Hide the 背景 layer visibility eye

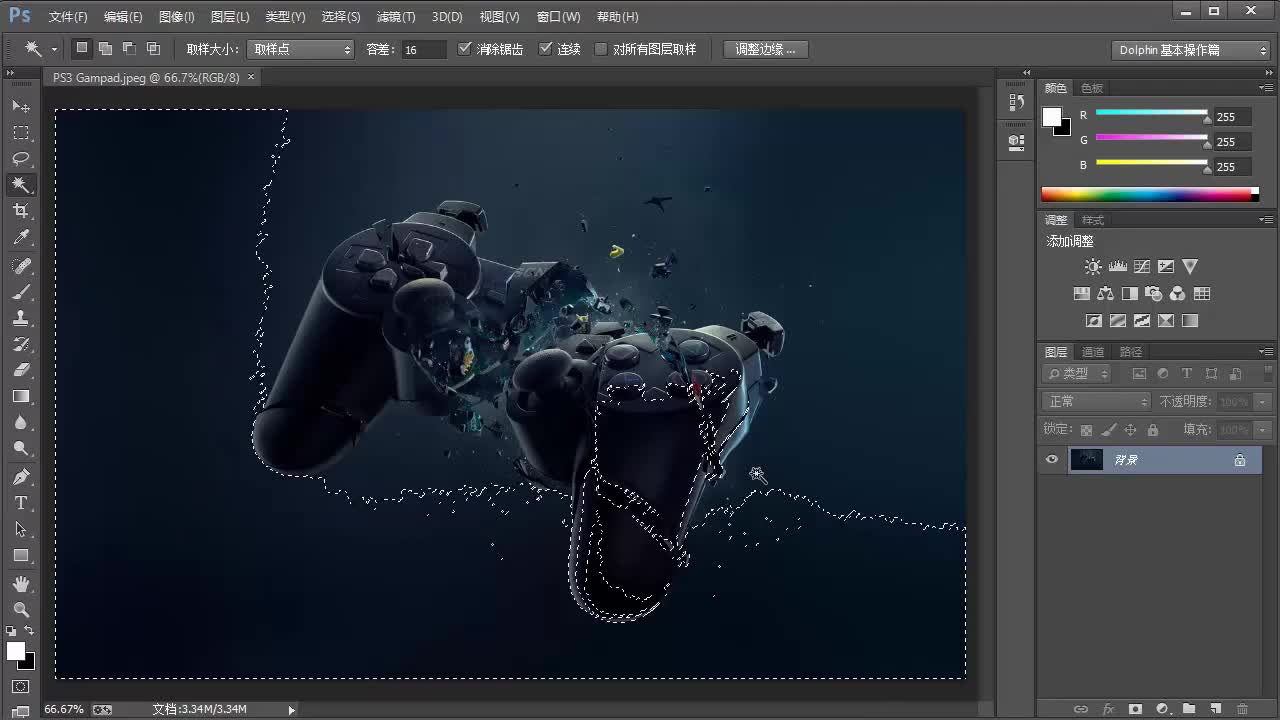point(1051,459)
